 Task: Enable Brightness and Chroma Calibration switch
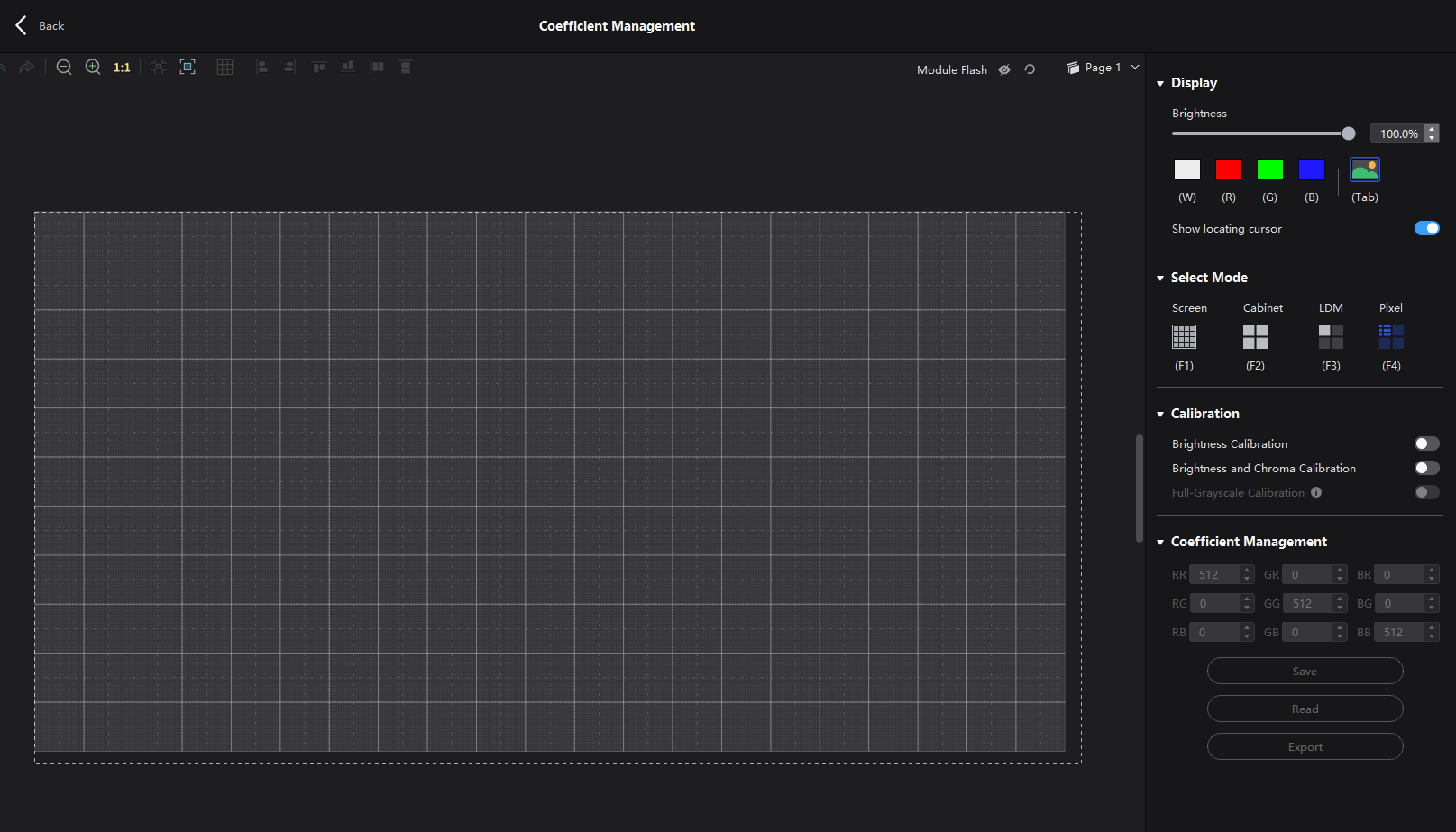point(1427,468)
